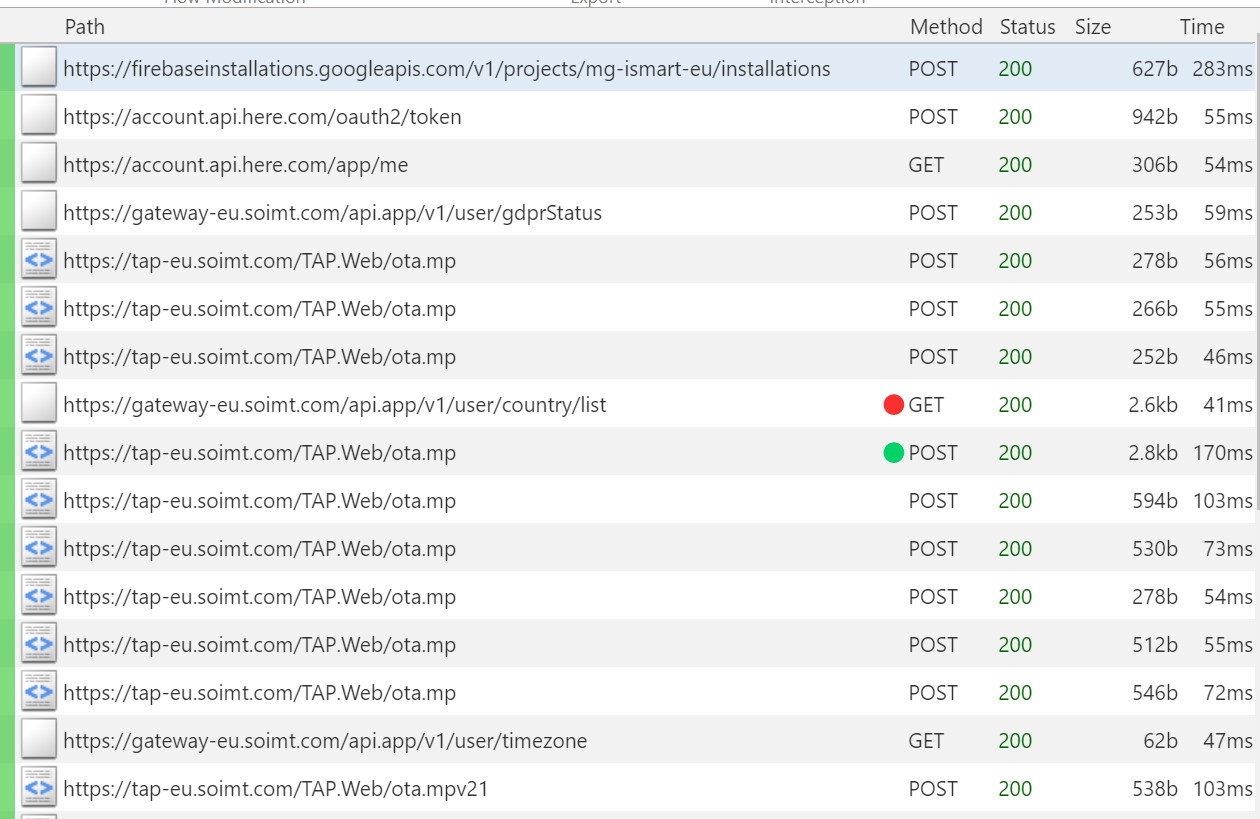This screenshot has width=1260, height=819.
Task: Click the icon beside the account.api.here.com/app/me request
Action: coord(39,164)
